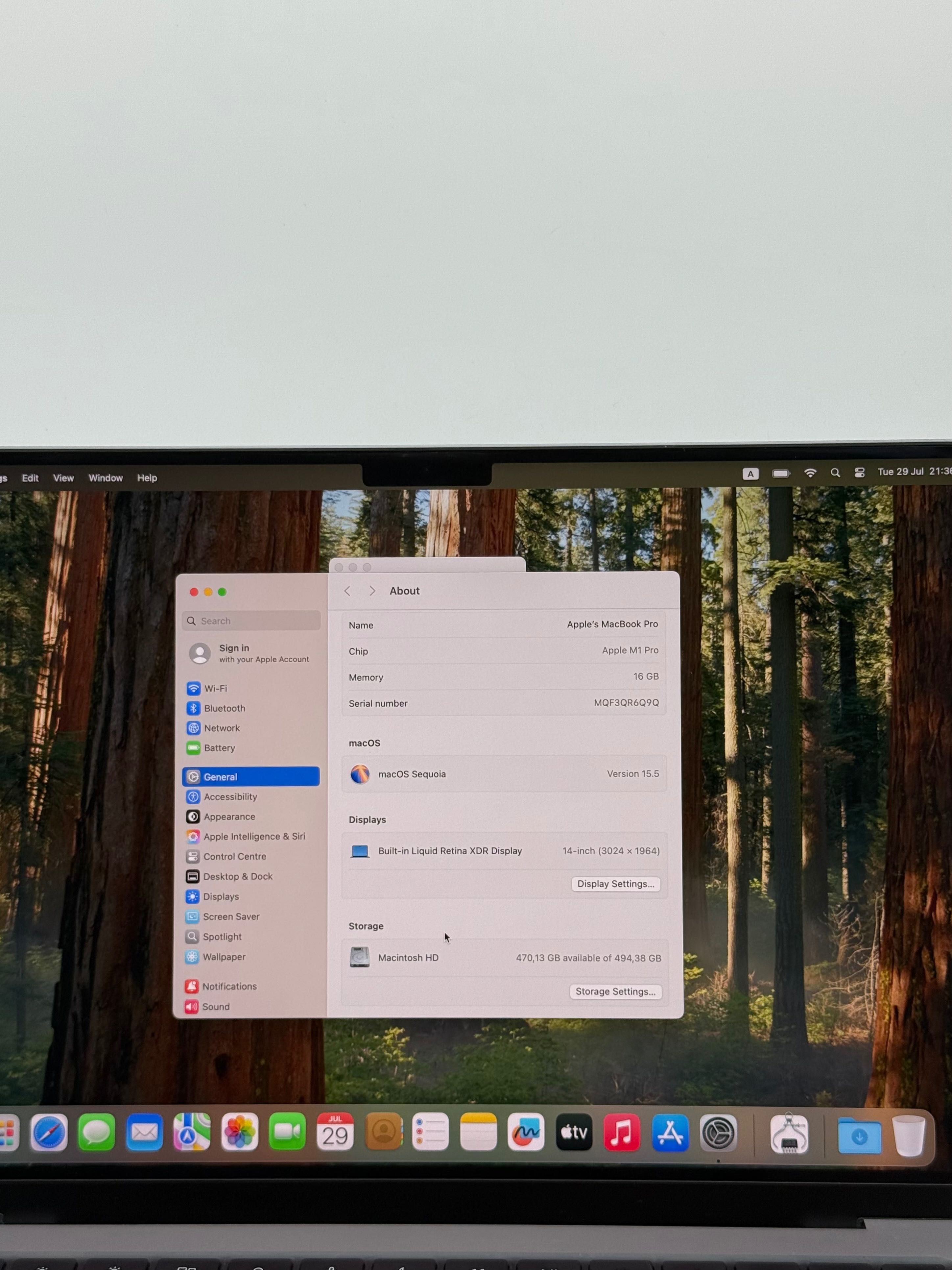Go back with the left chevron
This screenshot has height=1270, width=952.
coord(347,591)
